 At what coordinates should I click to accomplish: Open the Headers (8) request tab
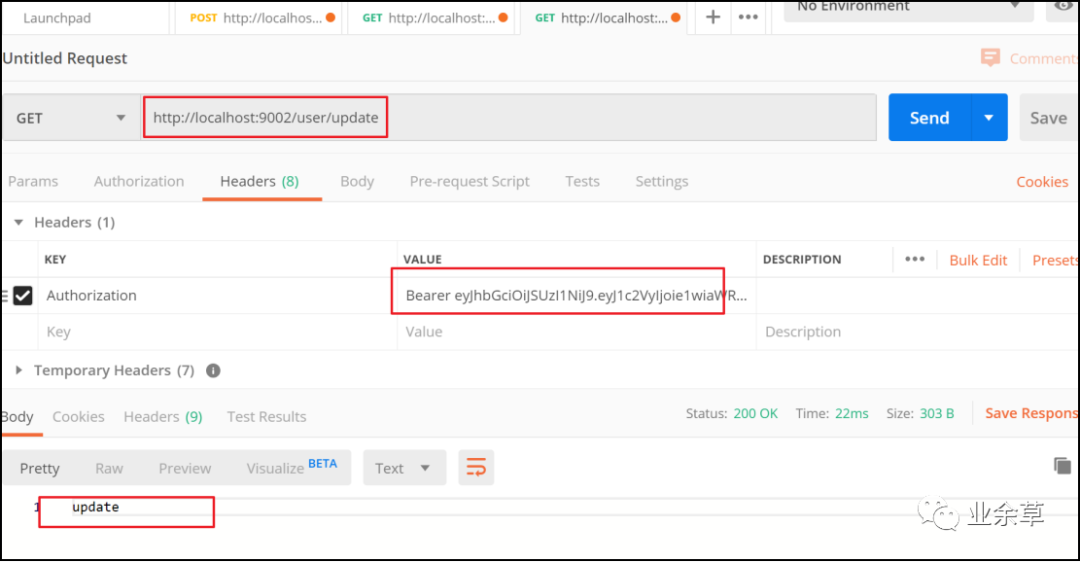260,181
